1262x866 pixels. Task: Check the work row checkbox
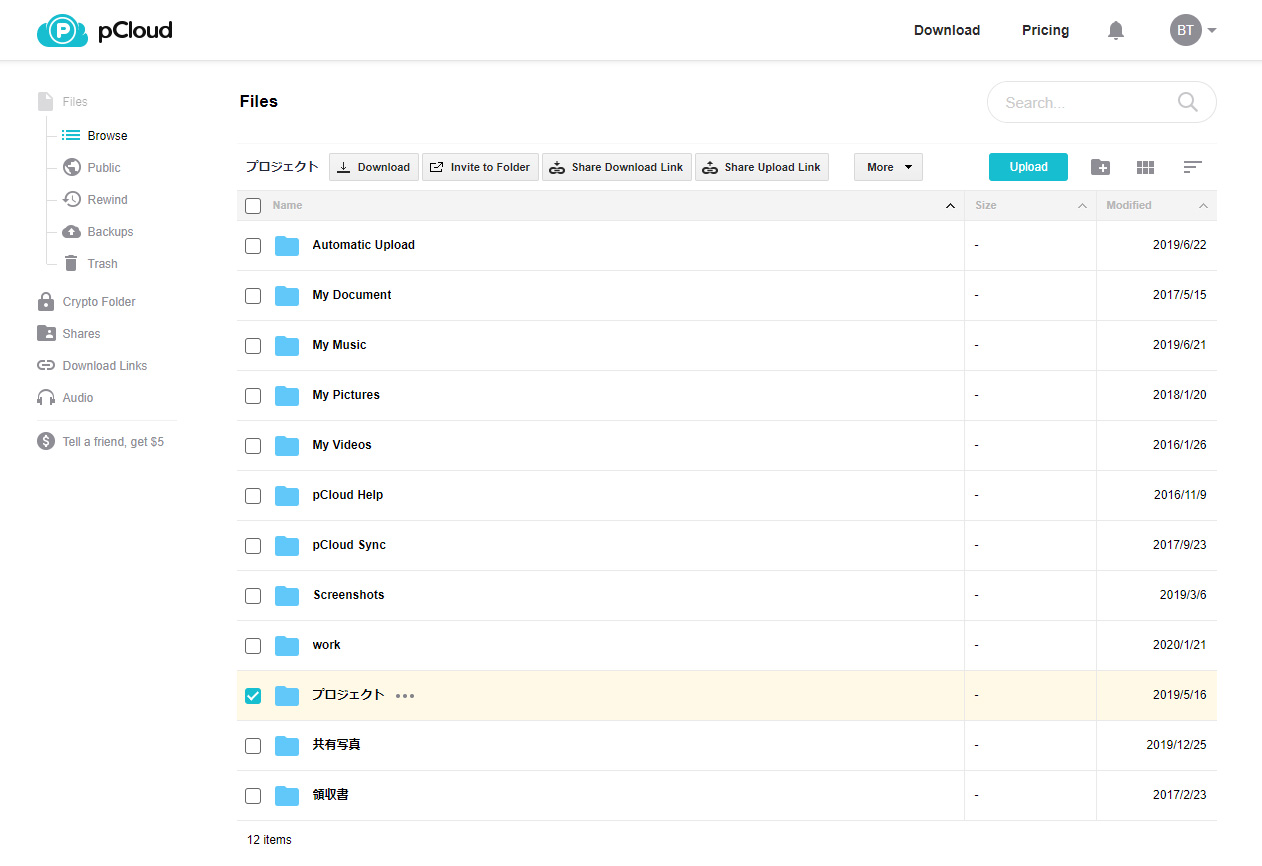click(x=253, y=646)
